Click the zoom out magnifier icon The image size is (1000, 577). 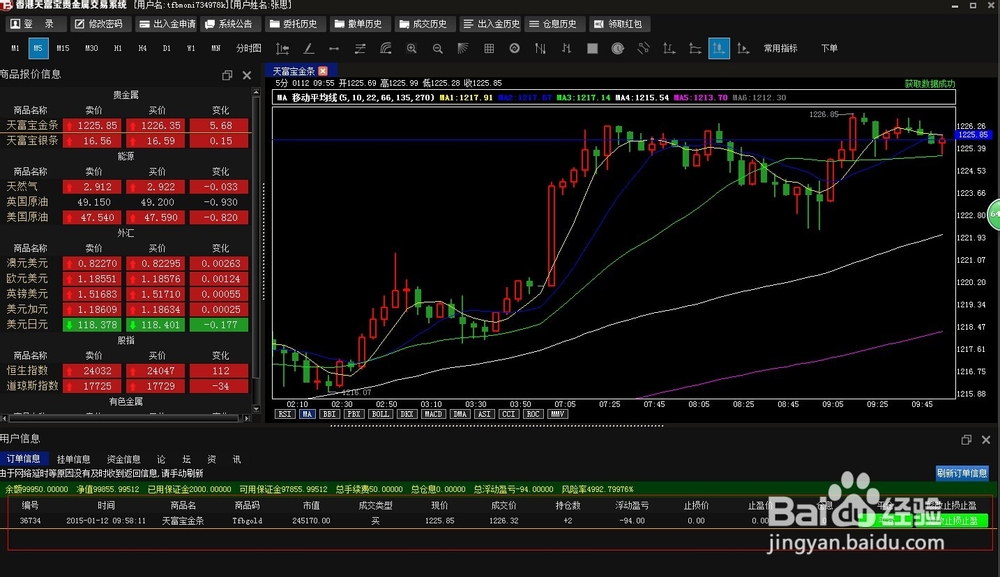click(438, 48)
